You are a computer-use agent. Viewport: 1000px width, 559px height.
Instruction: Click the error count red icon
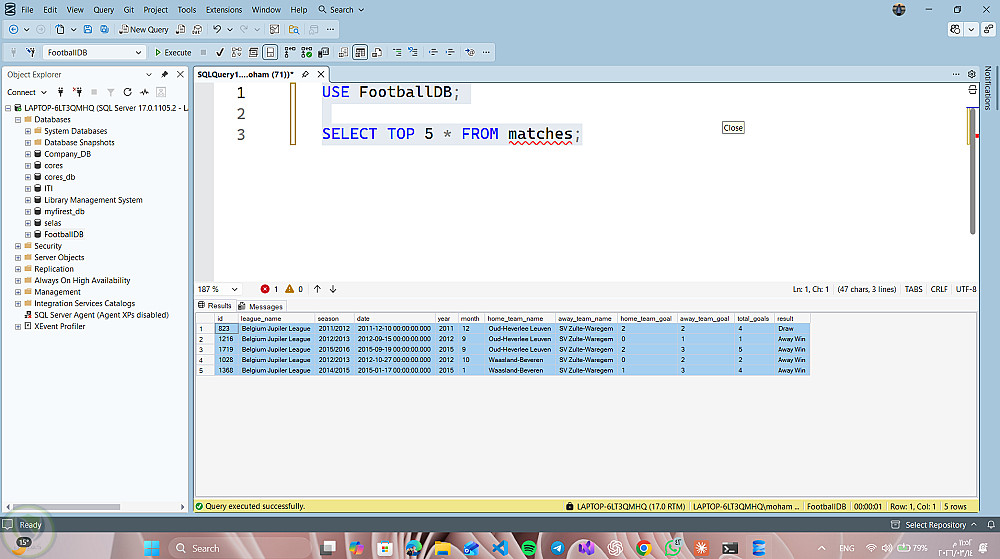[x=265, y=289]
